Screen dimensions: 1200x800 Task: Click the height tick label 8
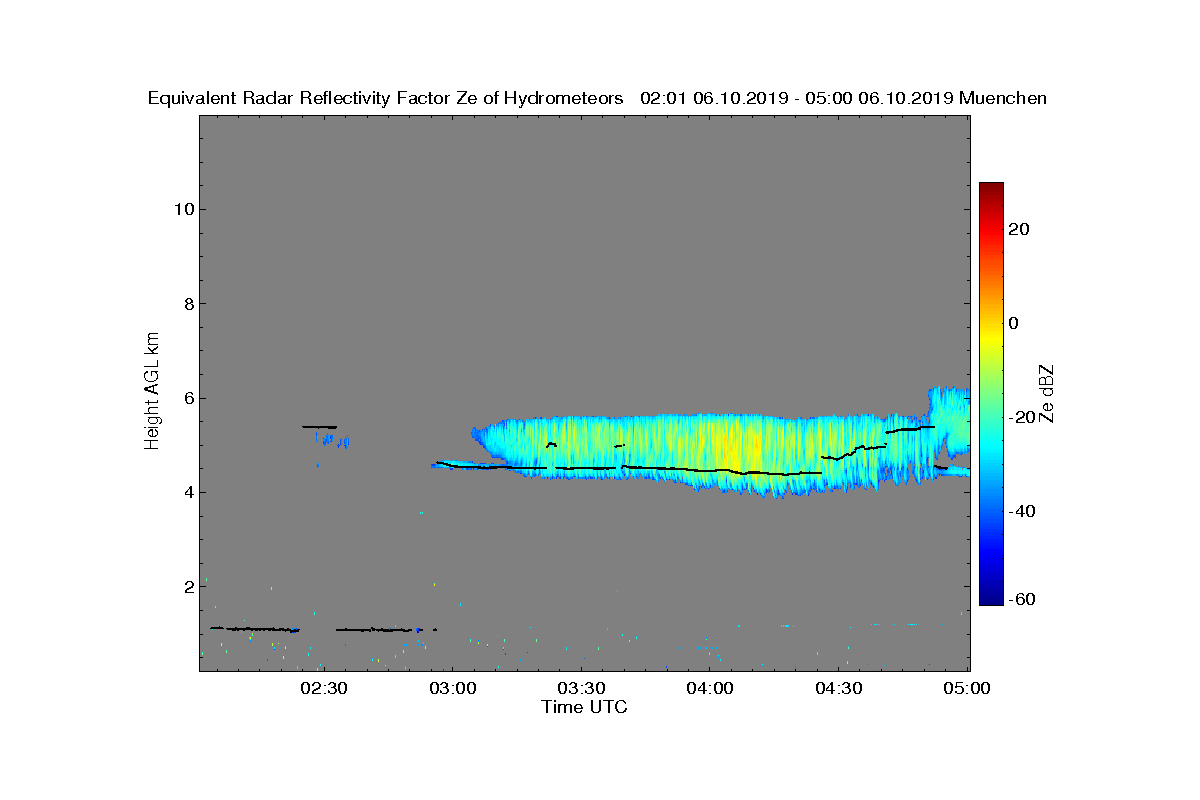tap(187, 304)
